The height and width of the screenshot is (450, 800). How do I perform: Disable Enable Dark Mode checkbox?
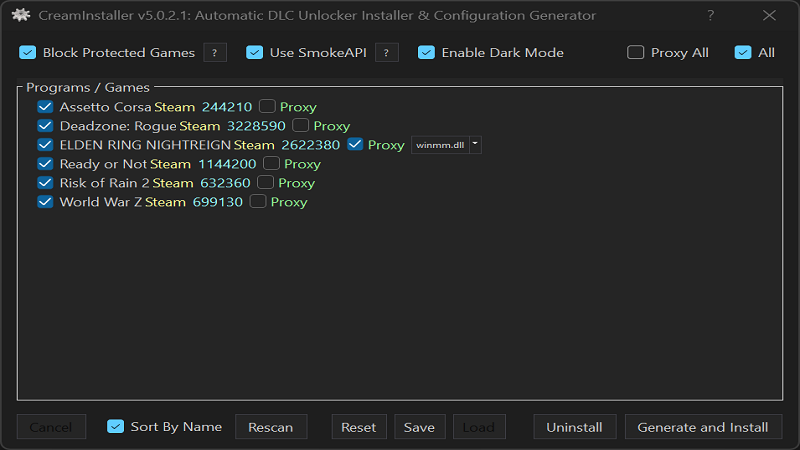[427, 53]
